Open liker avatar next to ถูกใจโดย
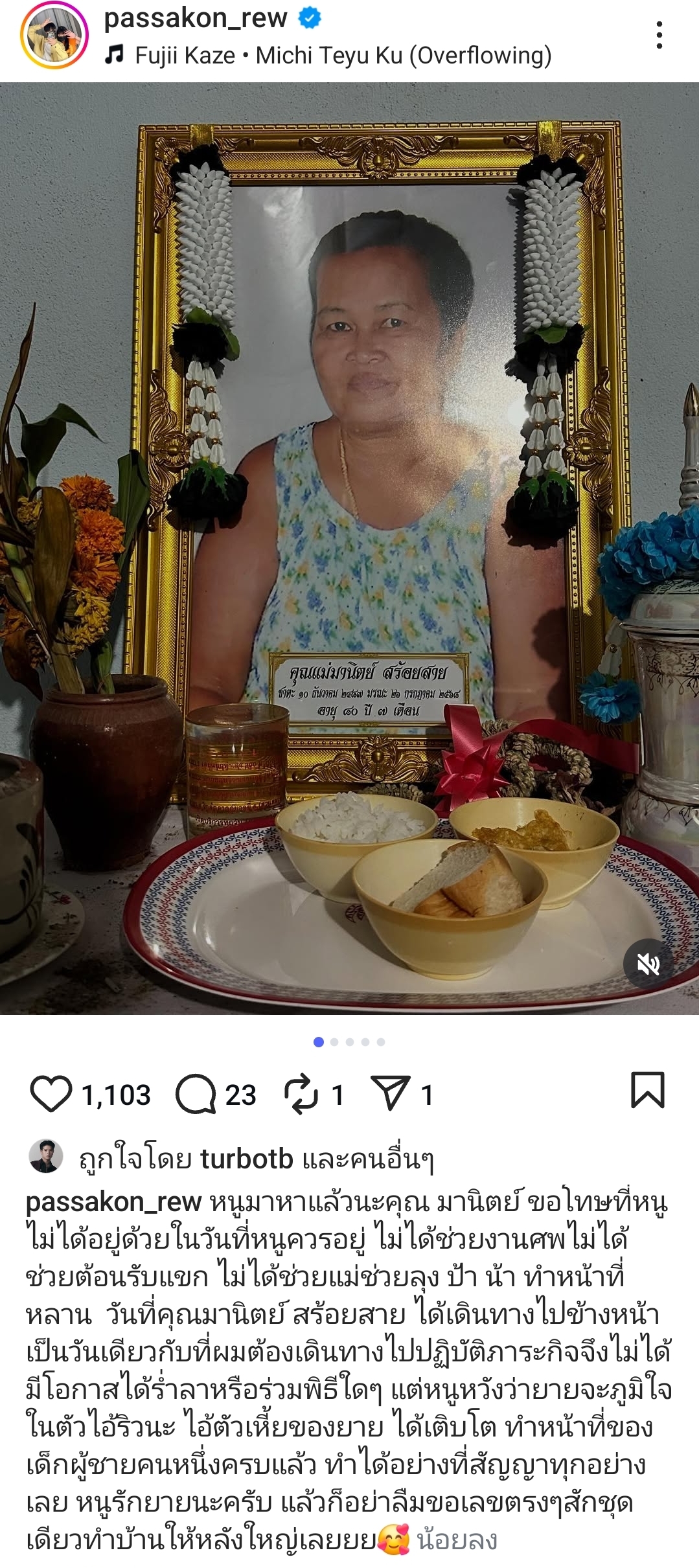 click(x=46, y=1156)
